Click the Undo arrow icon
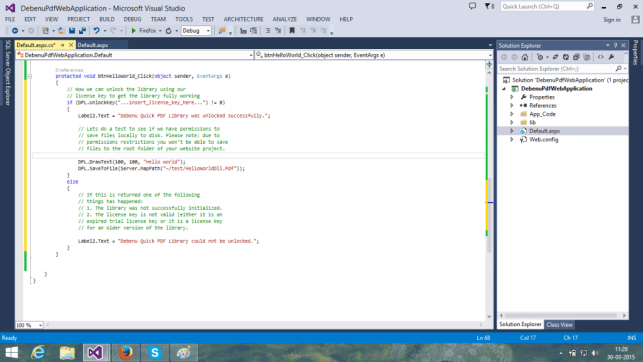This screenshot has width=643, height=362. pos(96,31)
